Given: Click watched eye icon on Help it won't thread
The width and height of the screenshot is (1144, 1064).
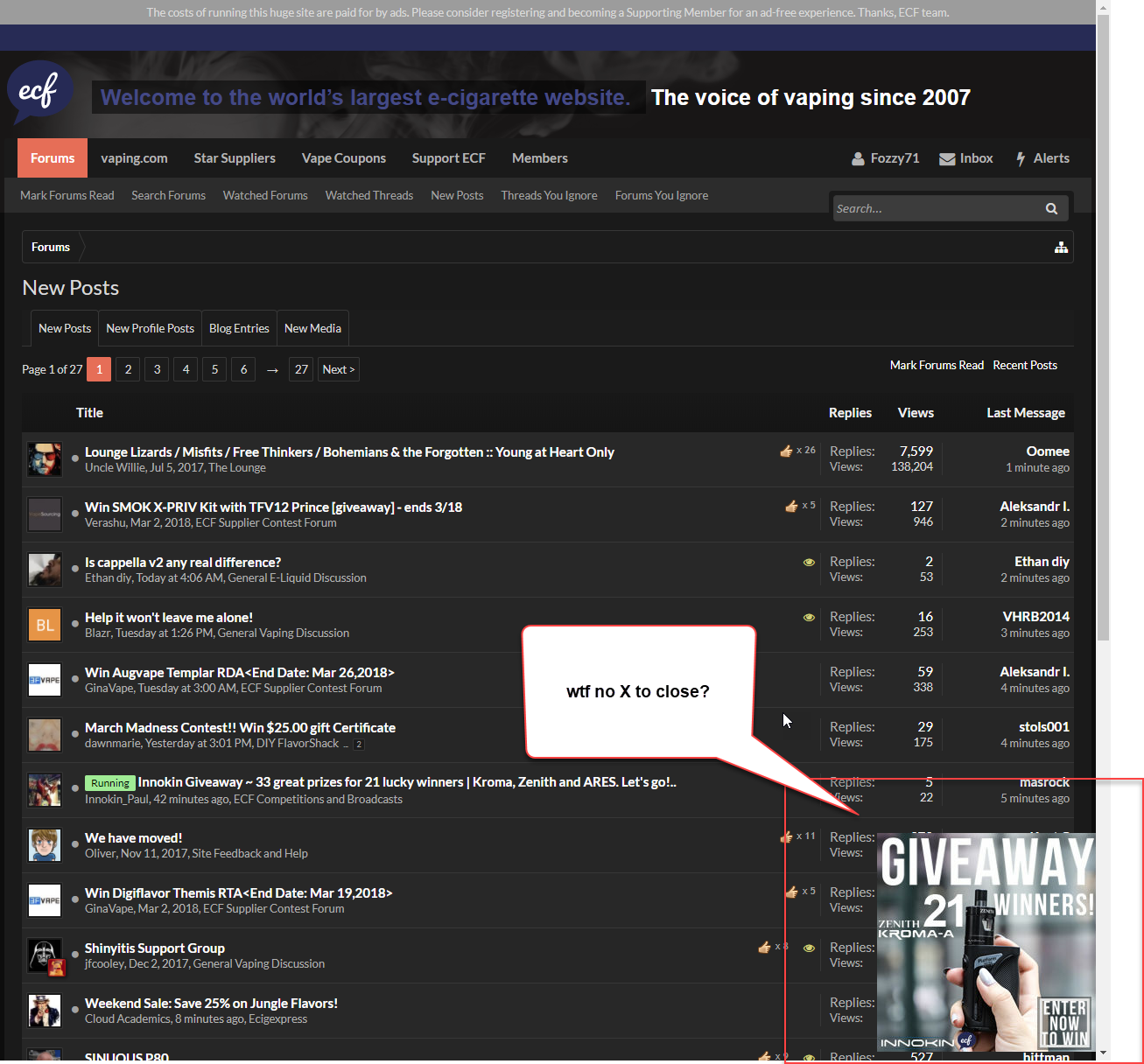Looking at the screenshot, I should click(809, 617).
